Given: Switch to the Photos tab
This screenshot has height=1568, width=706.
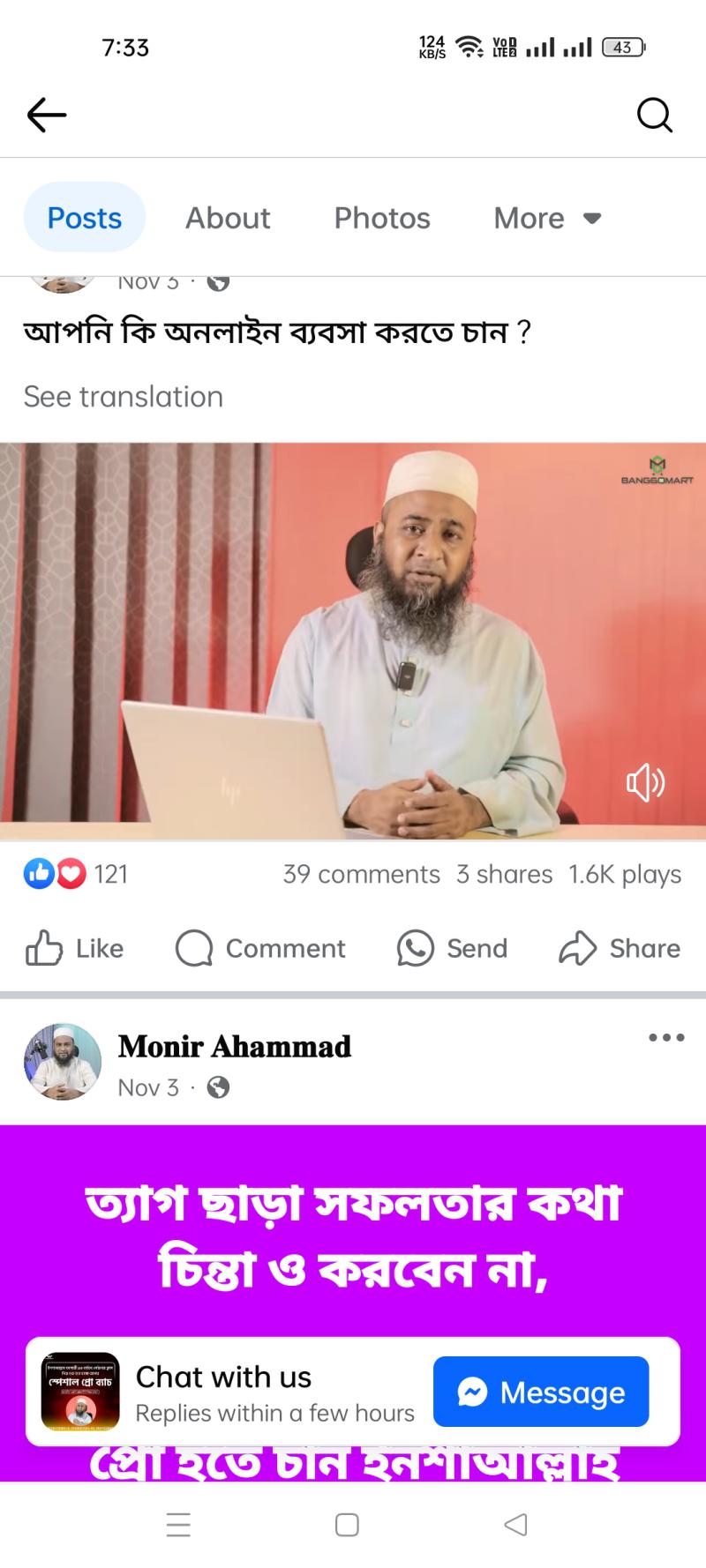Looking at the screenshot, I should pyautogui.click(x=382, y=218).
